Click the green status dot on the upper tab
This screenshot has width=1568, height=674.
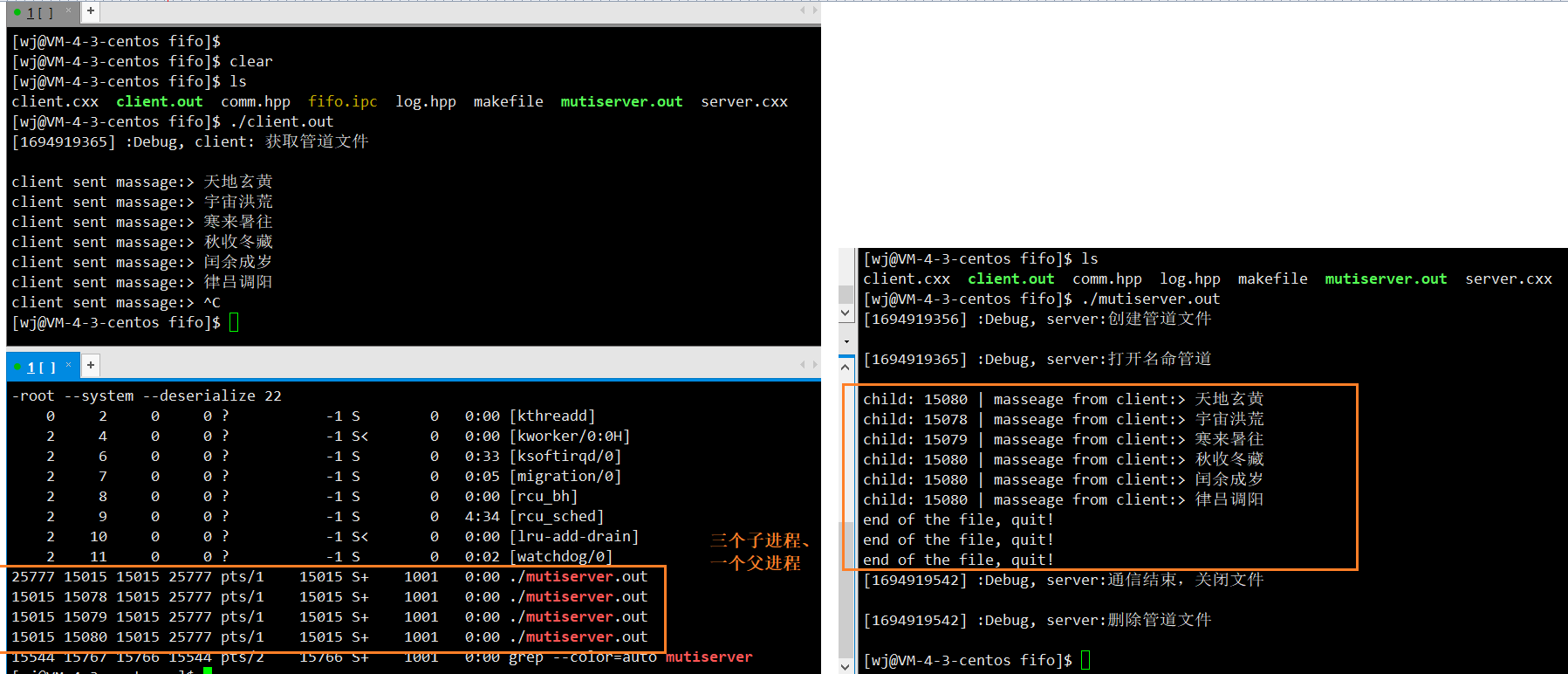point(17,12)
